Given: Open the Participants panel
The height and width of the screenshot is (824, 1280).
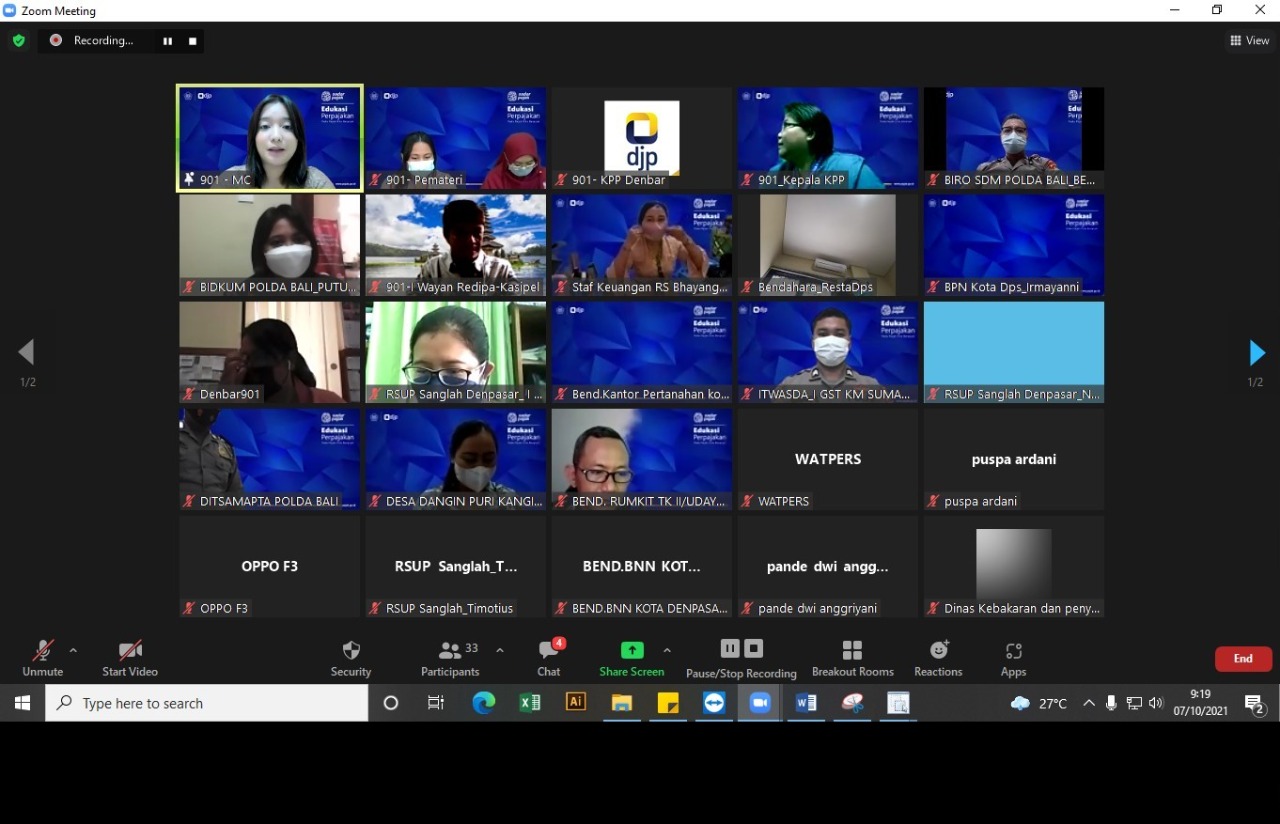Looking at the screenshot, I should coord(450,651).
